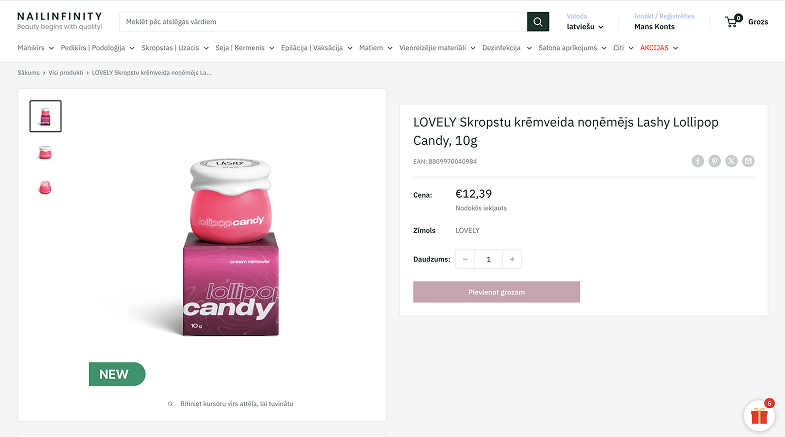
Task: Select the third product thumbnail
Action: pyautogui.click(x=45, y=186)
